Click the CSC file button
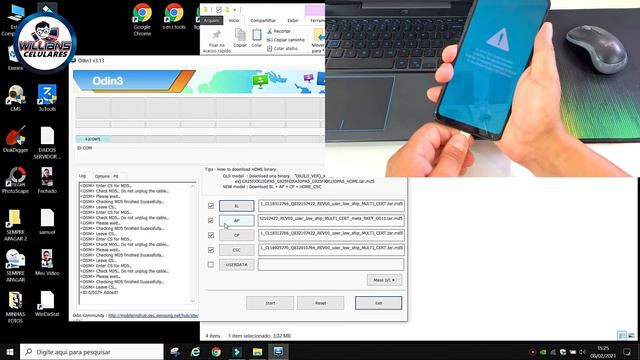 (237, 250)
